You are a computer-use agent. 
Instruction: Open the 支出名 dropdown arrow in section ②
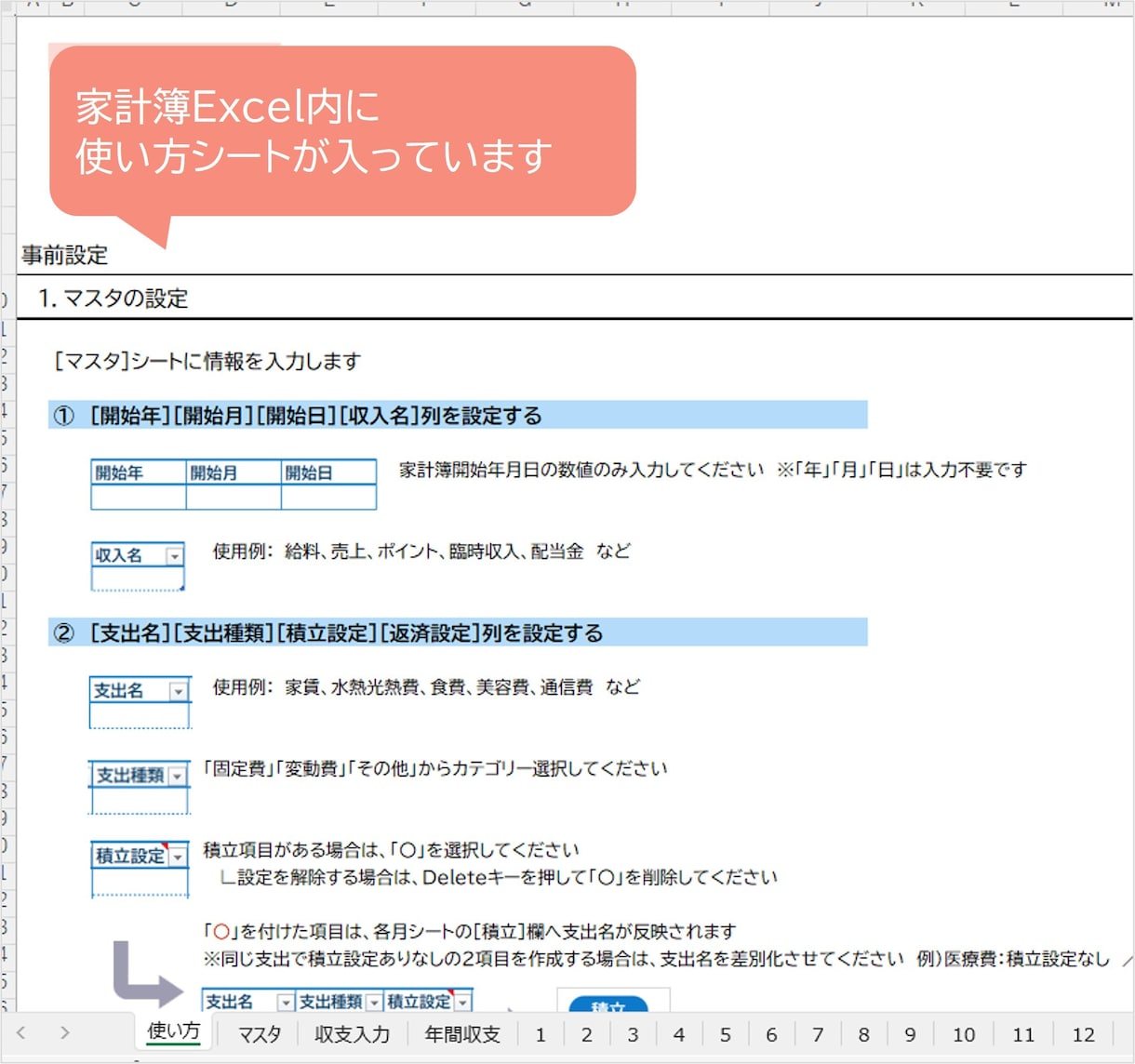178,691
